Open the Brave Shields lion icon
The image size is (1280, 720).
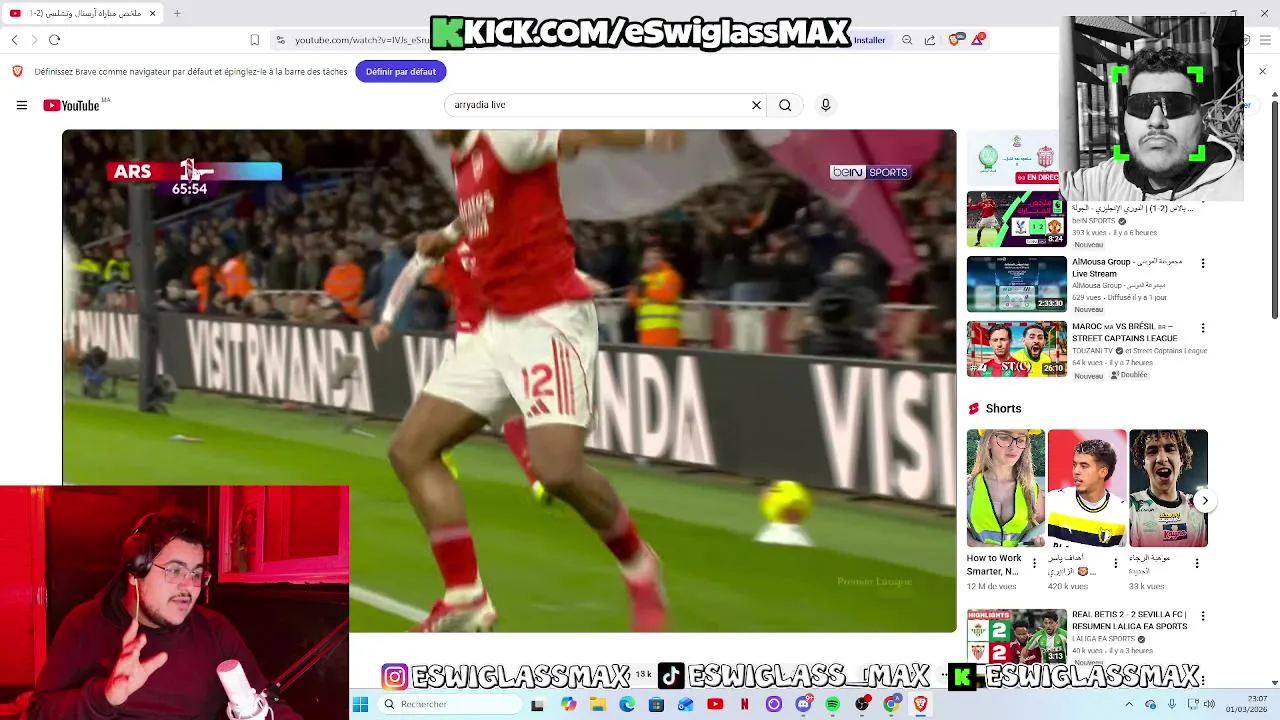pyautogui.click(x=954, y=40)
